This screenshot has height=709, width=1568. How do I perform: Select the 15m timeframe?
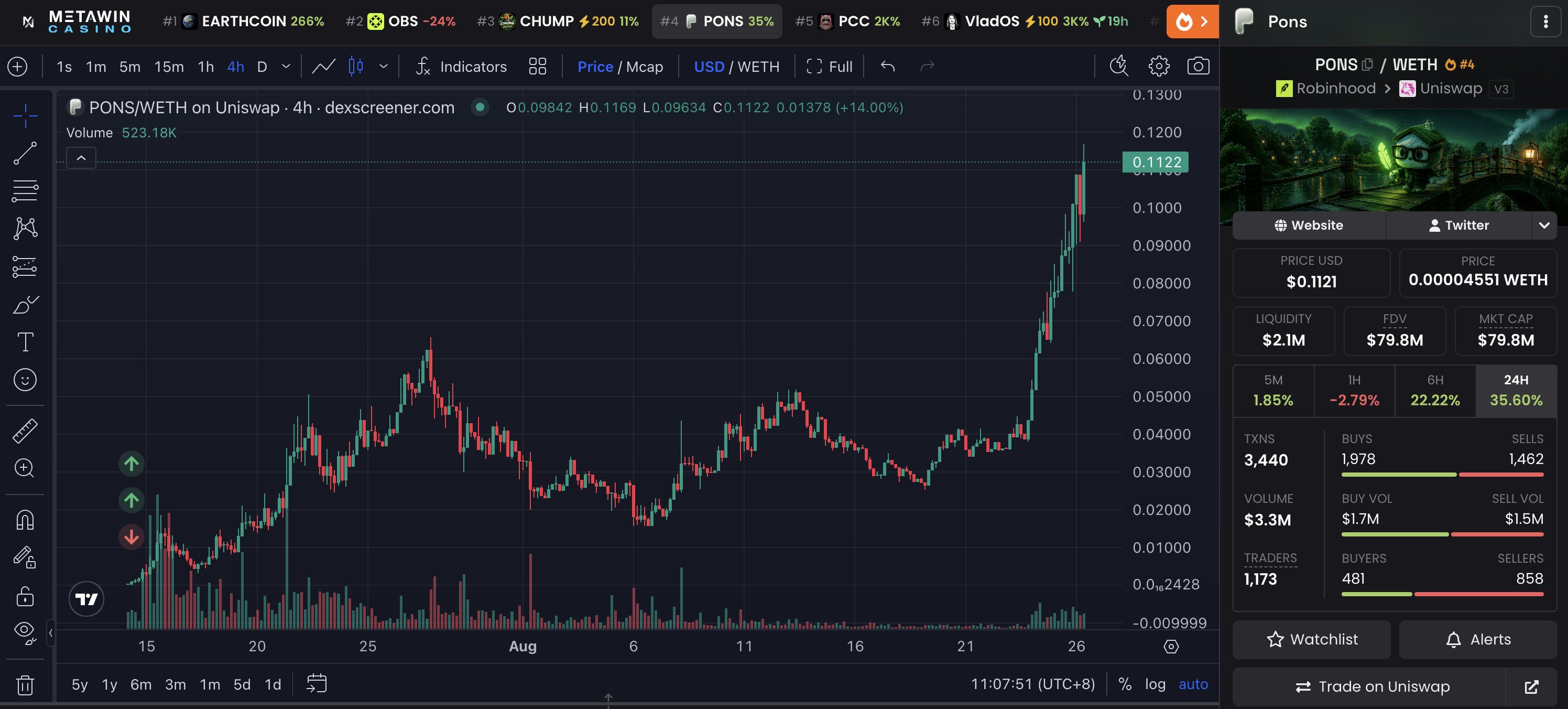point(169,67)
